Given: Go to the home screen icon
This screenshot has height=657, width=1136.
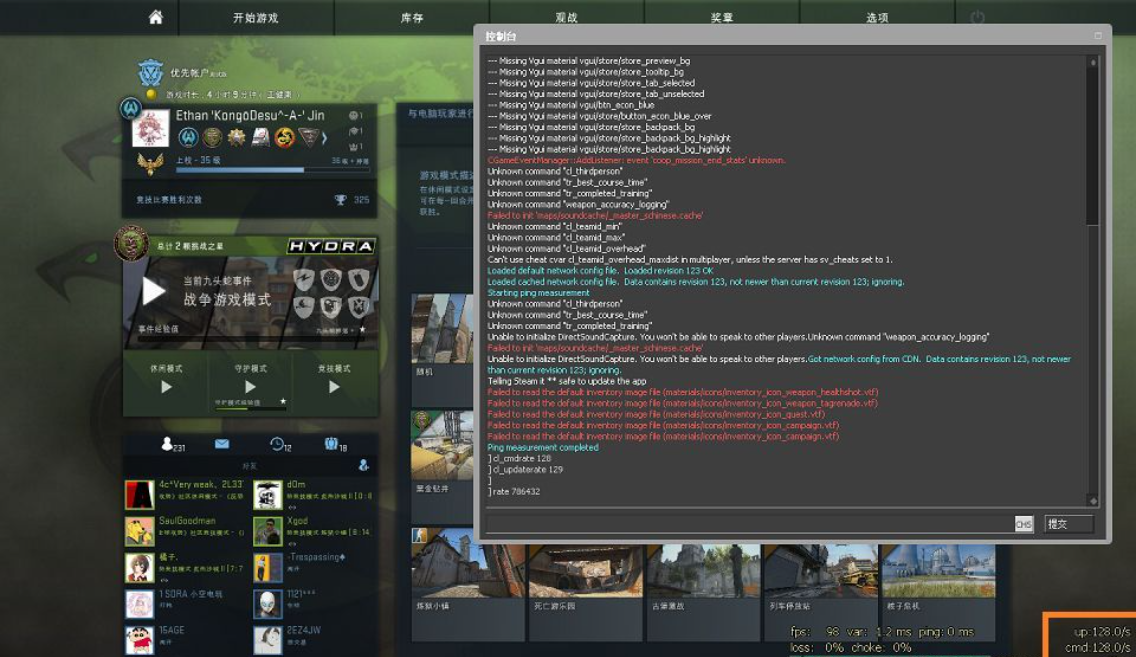Looking at the screenshot, I should (156, 17).
